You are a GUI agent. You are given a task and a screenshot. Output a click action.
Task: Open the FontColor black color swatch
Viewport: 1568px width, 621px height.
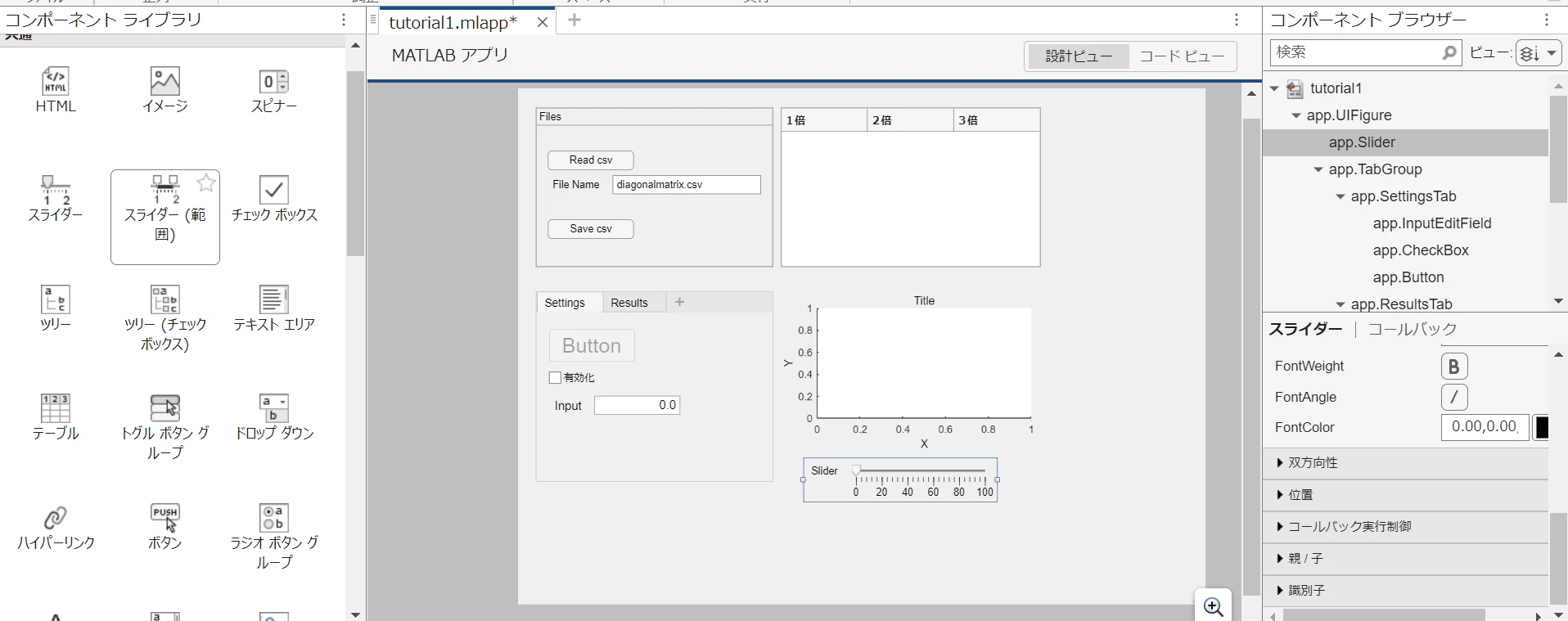[x=1541, y=428]
